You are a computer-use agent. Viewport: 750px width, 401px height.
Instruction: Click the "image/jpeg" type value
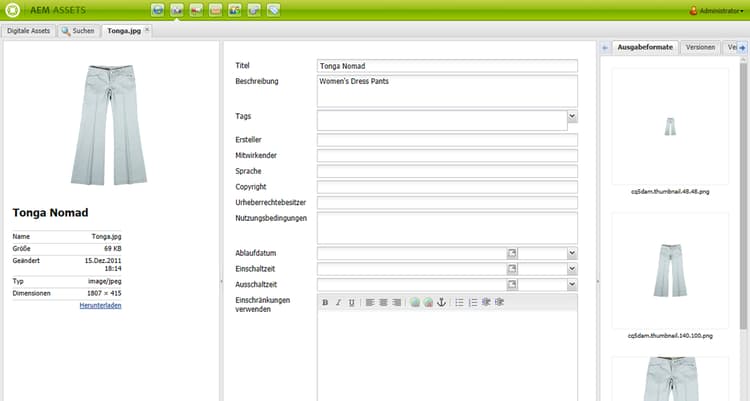pos(105,281)
